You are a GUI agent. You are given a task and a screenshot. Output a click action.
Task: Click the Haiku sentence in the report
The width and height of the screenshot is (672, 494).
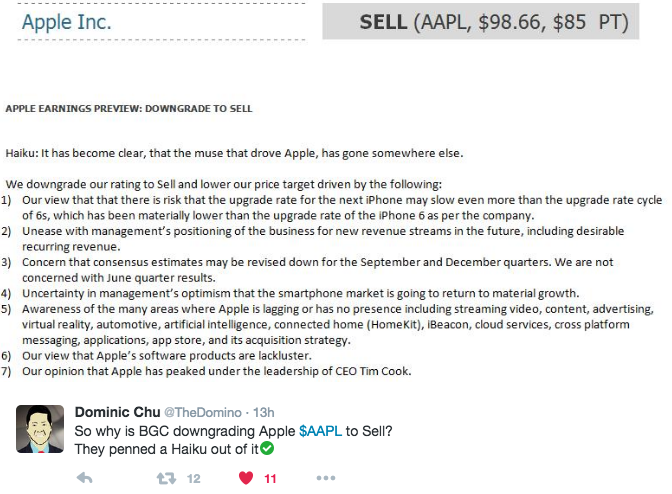[234, 153]
